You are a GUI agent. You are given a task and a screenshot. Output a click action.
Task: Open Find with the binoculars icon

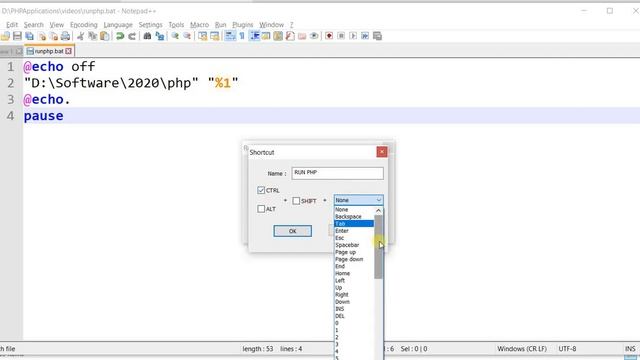coord(147,36)
